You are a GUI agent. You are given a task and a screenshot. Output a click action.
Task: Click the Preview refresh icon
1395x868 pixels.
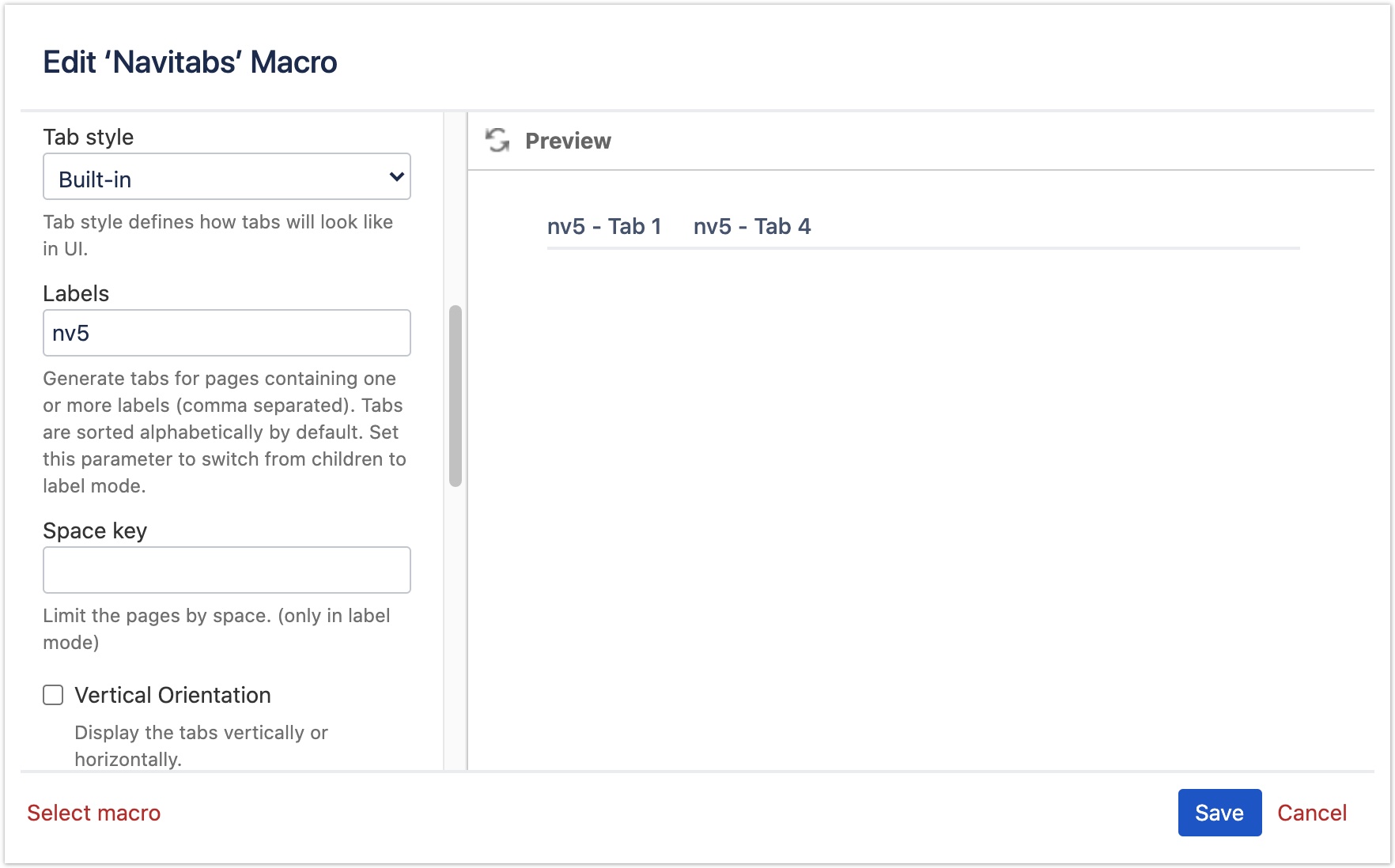click(x=497, y=141)
